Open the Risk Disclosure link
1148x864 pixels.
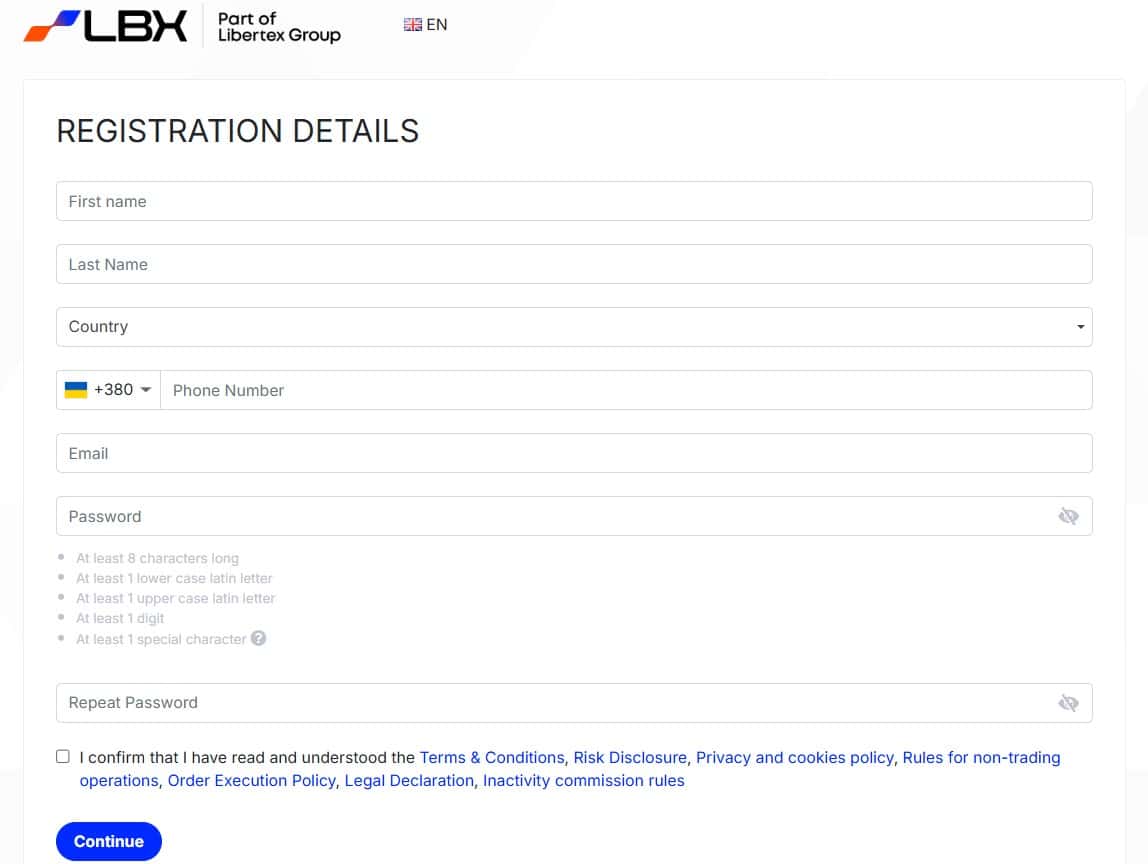point(630,757)
